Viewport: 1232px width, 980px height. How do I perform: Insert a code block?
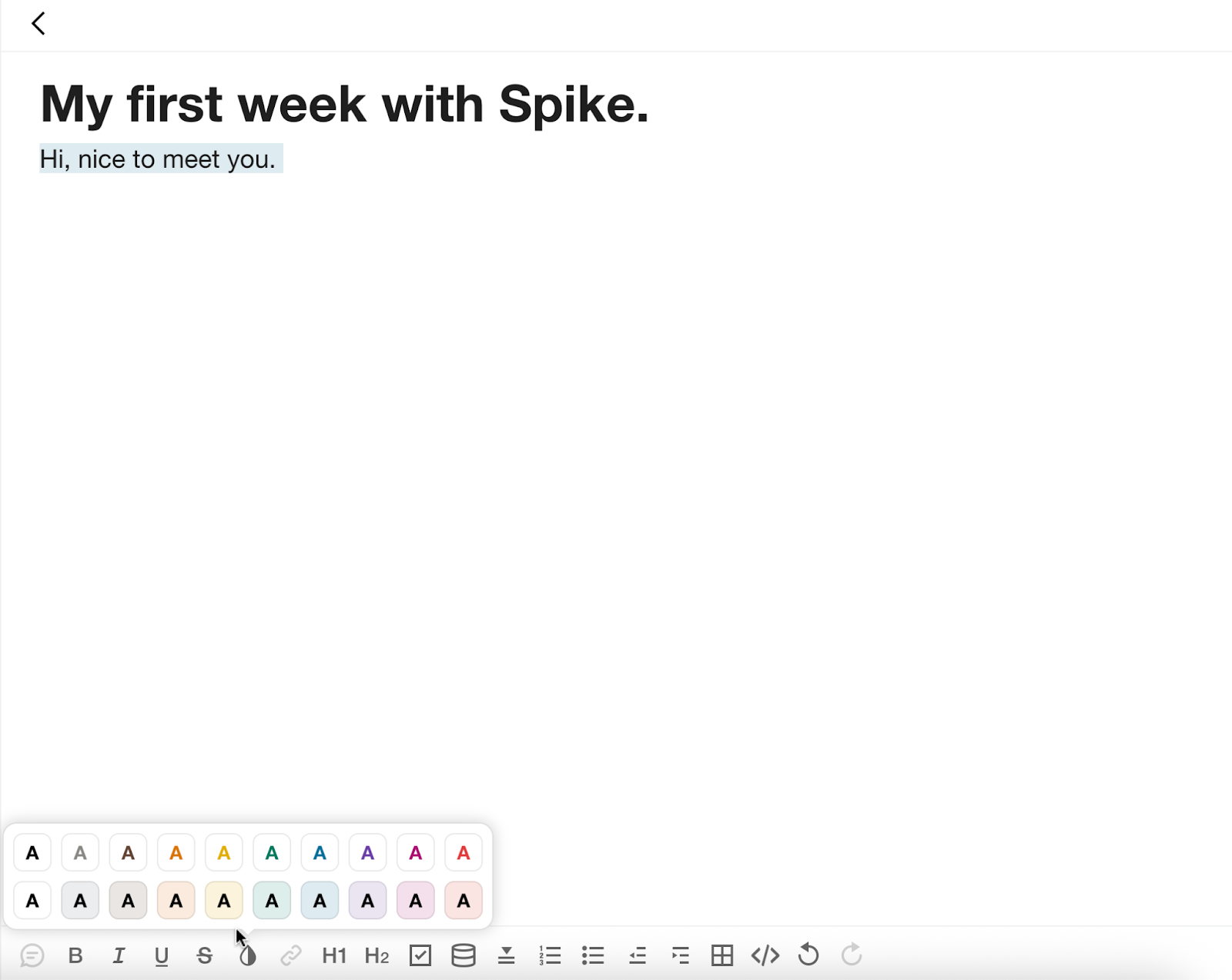(765, 955)
